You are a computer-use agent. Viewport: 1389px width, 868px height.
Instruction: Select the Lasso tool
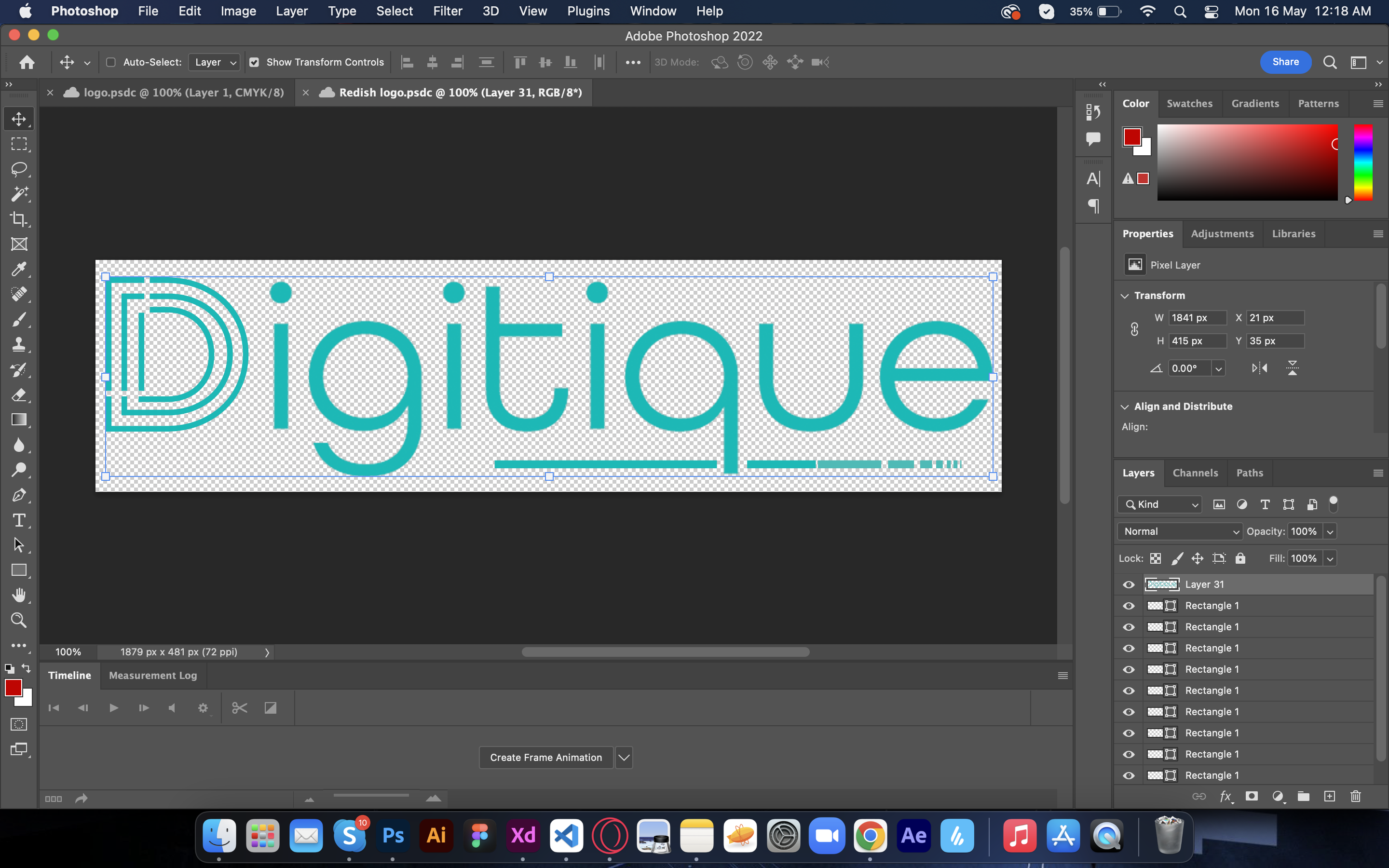tap(19, 169)
